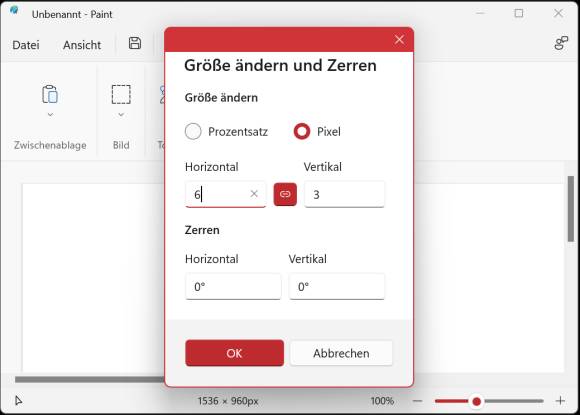Close the Paint window
Viewport: 580px width, 415px height.
click(x=558, y=13)
